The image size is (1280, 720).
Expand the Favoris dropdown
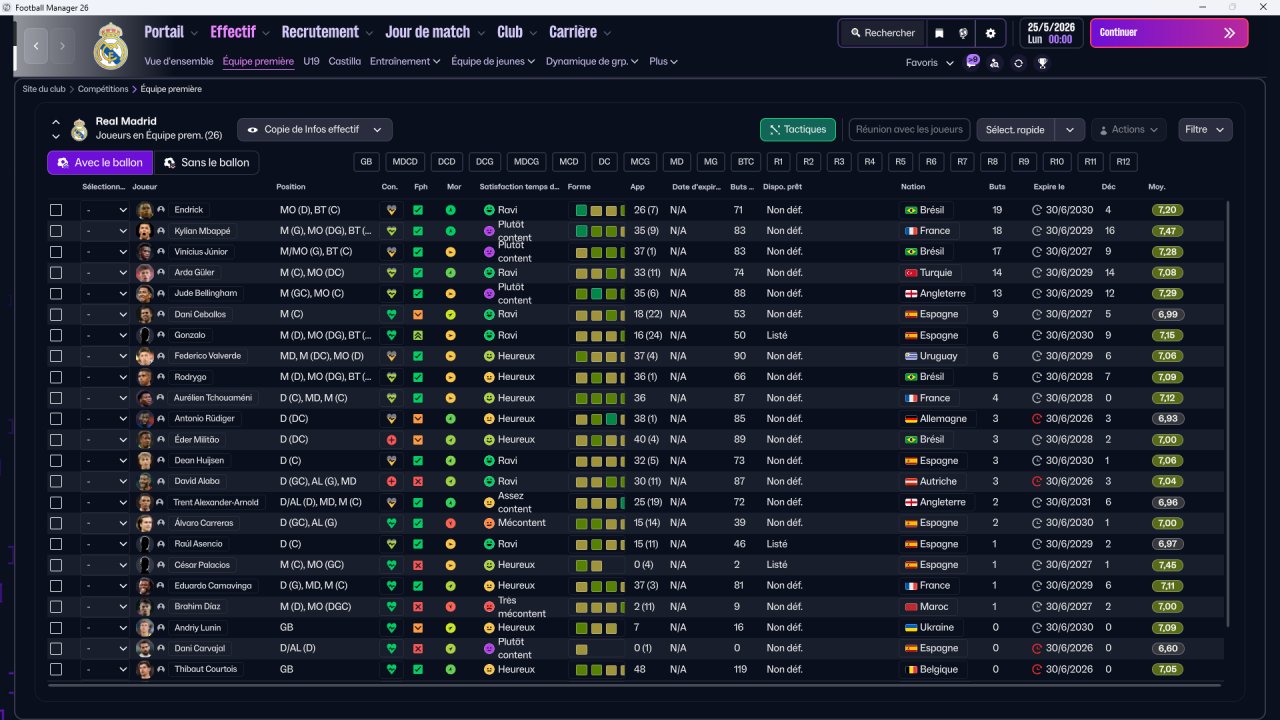coord(930,62)
